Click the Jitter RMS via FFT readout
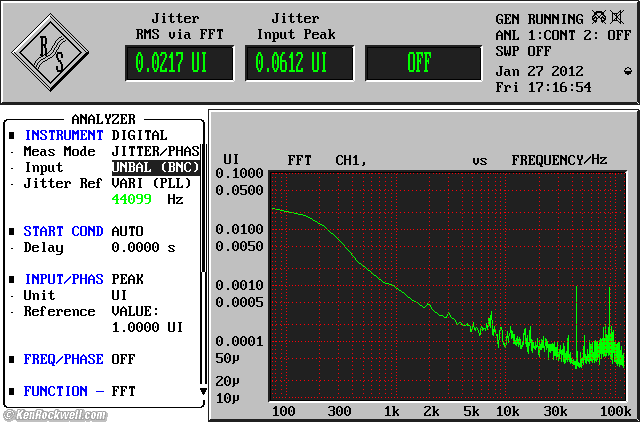Image resolution: width=640 pixels, height=422 pixels. pyautogui.click(x=175, y=63)
